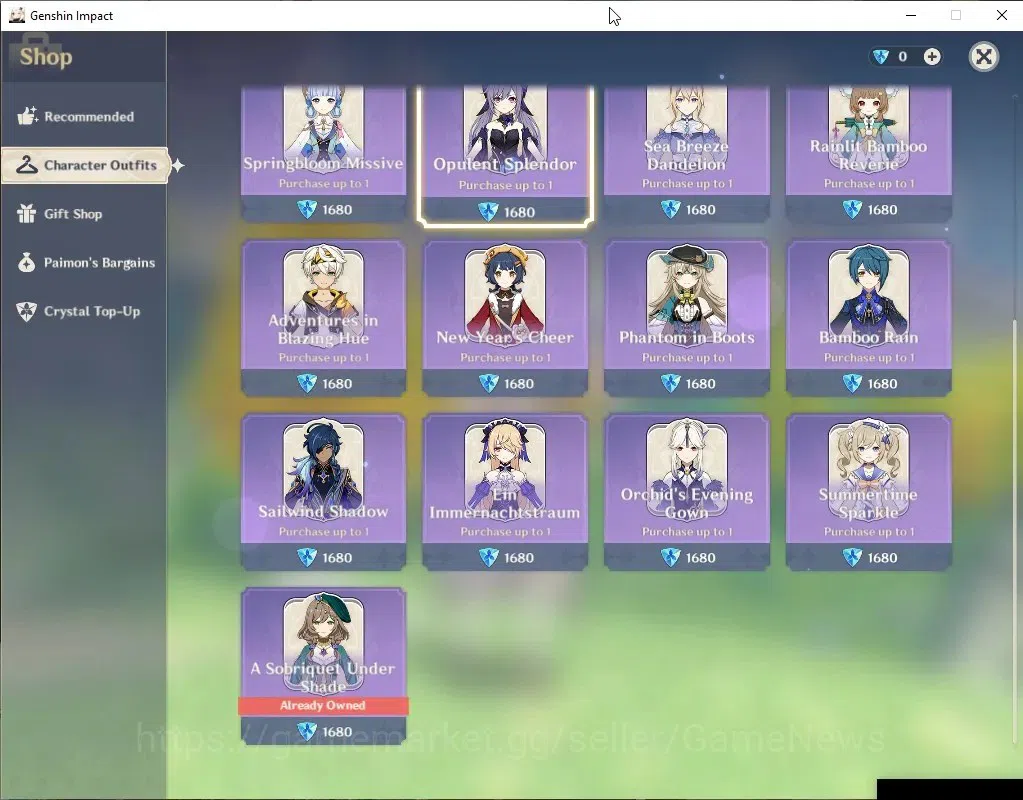Click the Genshin Impact title bar icon
The width and height of the screenshot is (1023, 800).
pos(17,15)
